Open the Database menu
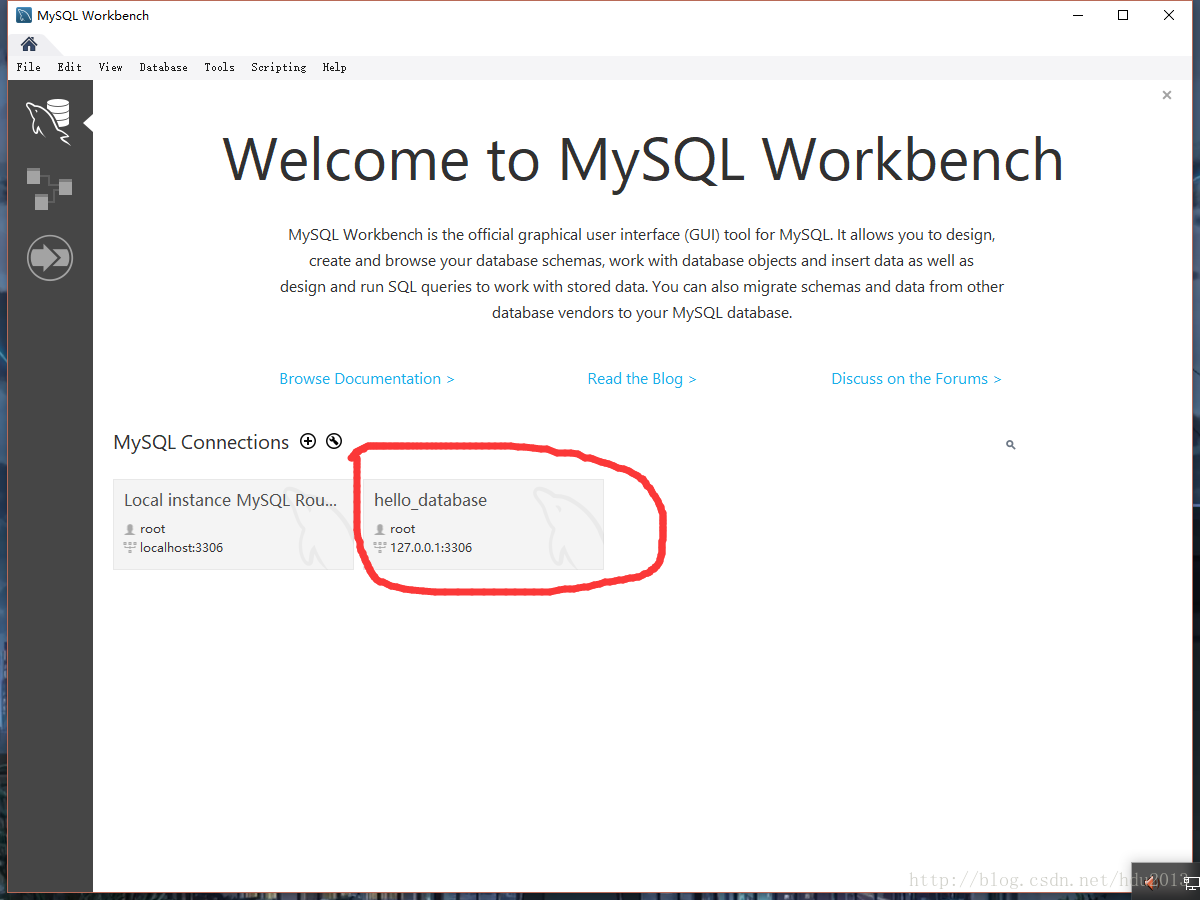 point(164,67)
